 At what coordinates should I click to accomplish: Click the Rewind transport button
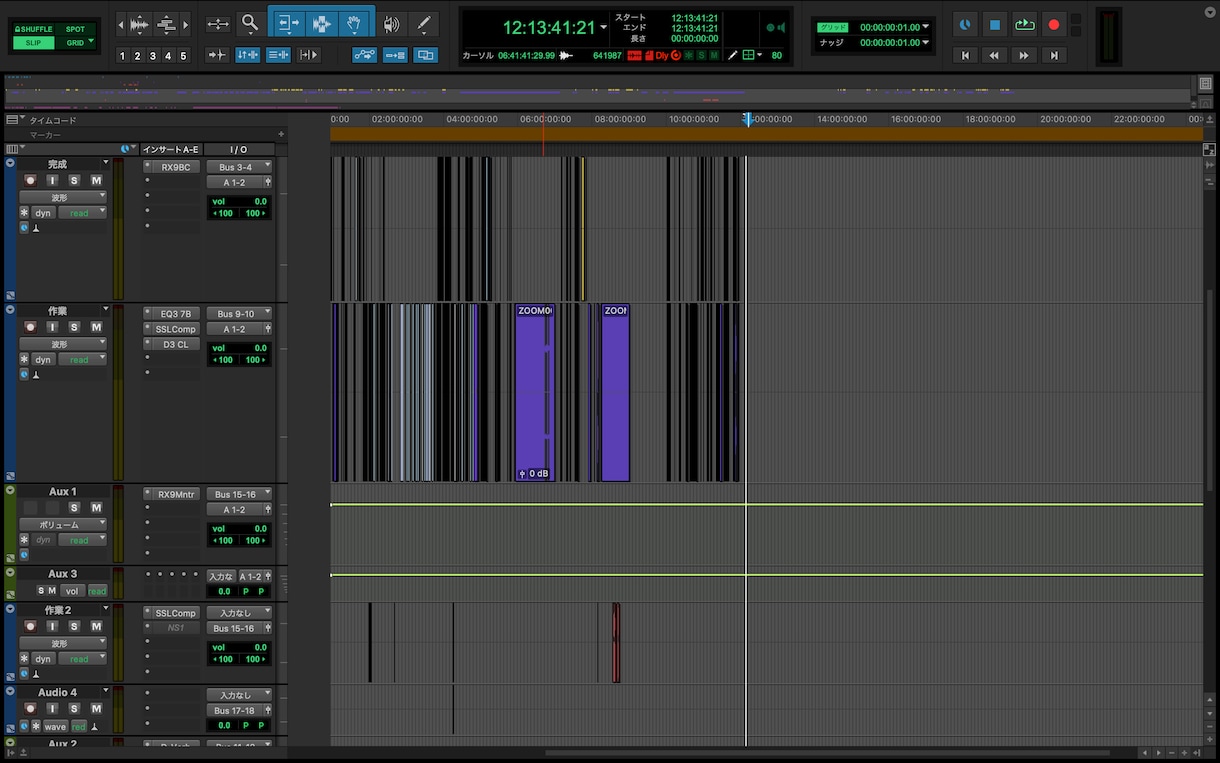[994, 56]
